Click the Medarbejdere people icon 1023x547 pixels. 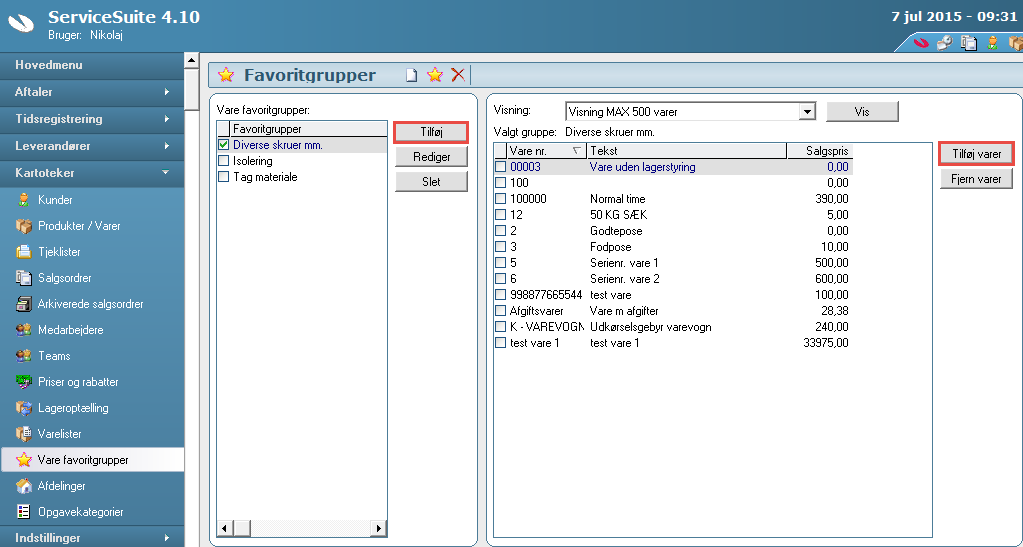23,330
